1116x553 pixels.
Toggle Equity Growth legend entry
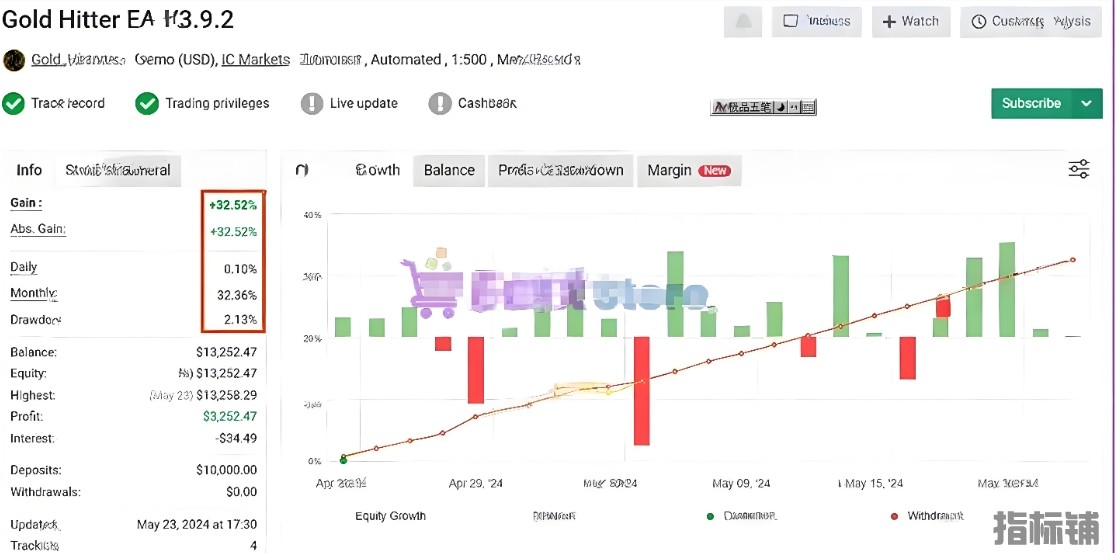click(390, 516)
